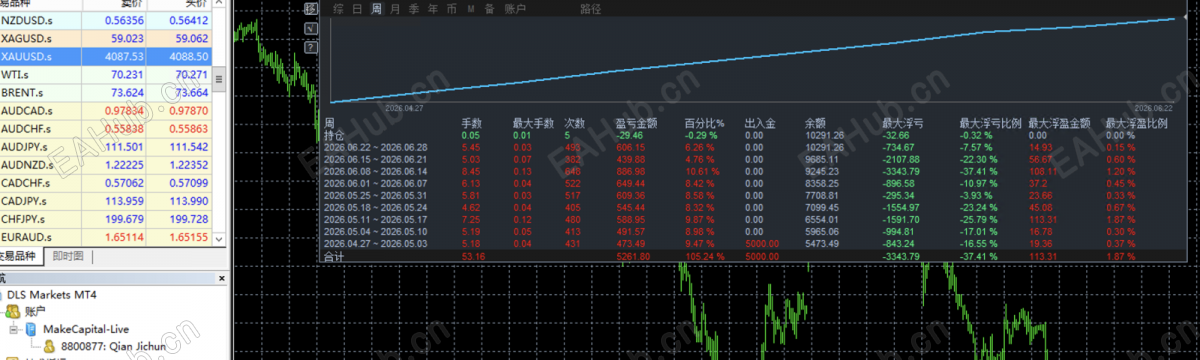Click the 余额 balance column header
Image resolution: width=1200 pixels, height=360 pixels.
815,122
